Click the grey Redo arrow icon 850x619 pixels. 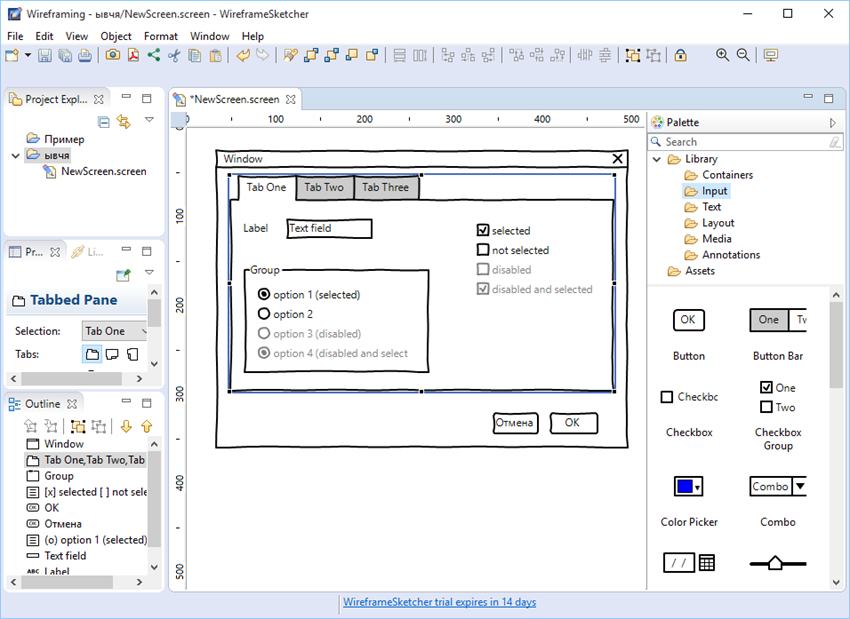[x=262, y=55]
